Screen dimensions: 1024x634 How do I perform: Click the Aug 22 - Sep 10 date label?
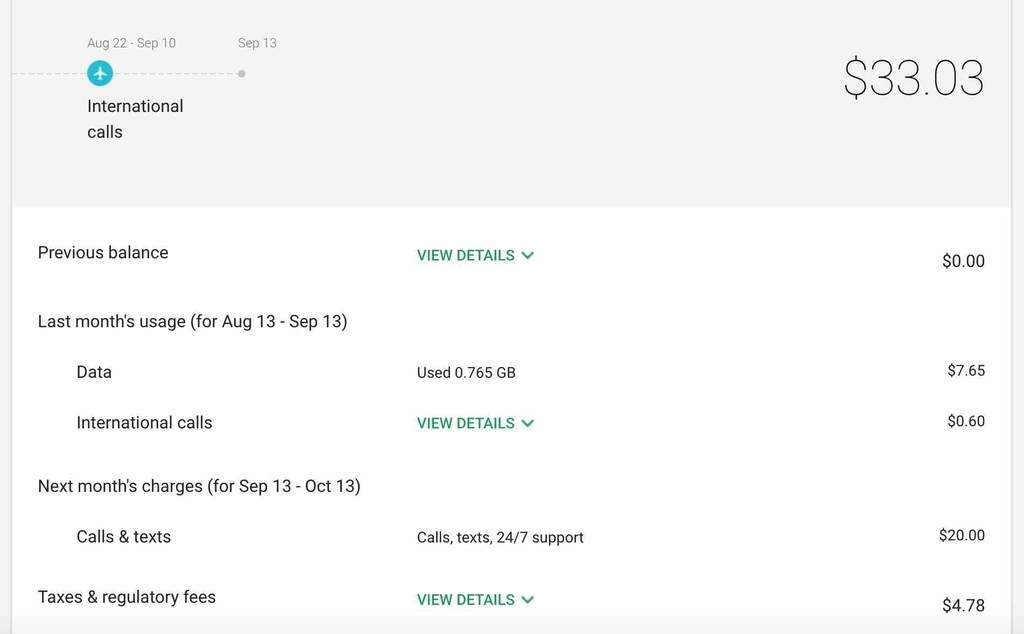pyautogui.click(x=131, y=43)
